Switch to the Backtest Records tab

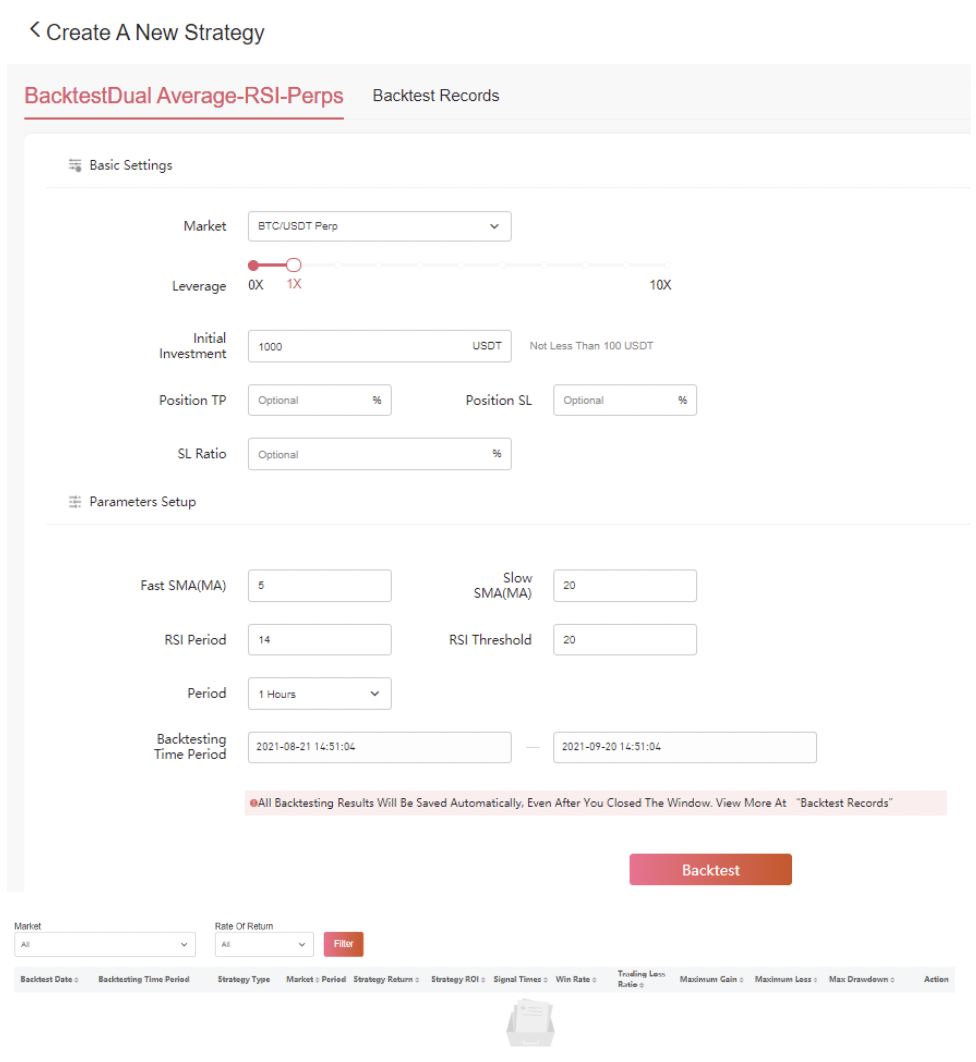tap(436, 96)
